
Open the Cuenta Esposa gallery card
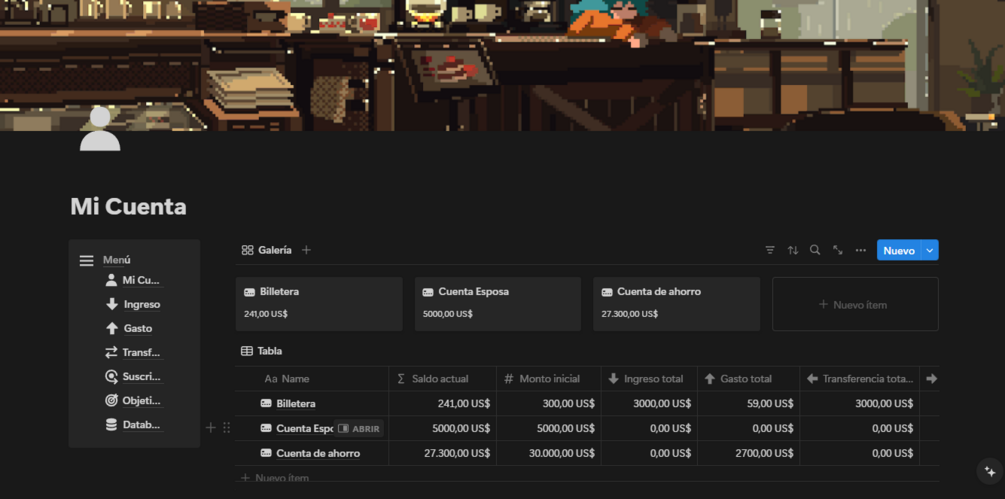[x=498, y=304]
